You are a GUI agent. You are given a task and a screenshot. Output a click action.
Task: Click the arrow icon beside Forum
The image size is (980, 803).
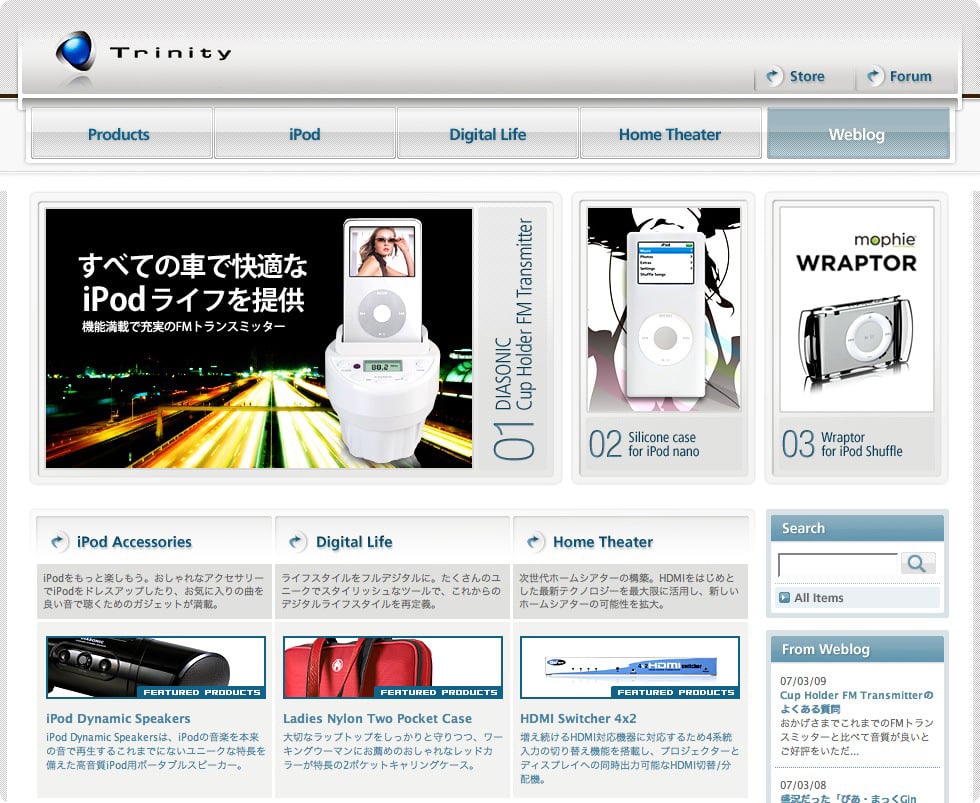875,77
